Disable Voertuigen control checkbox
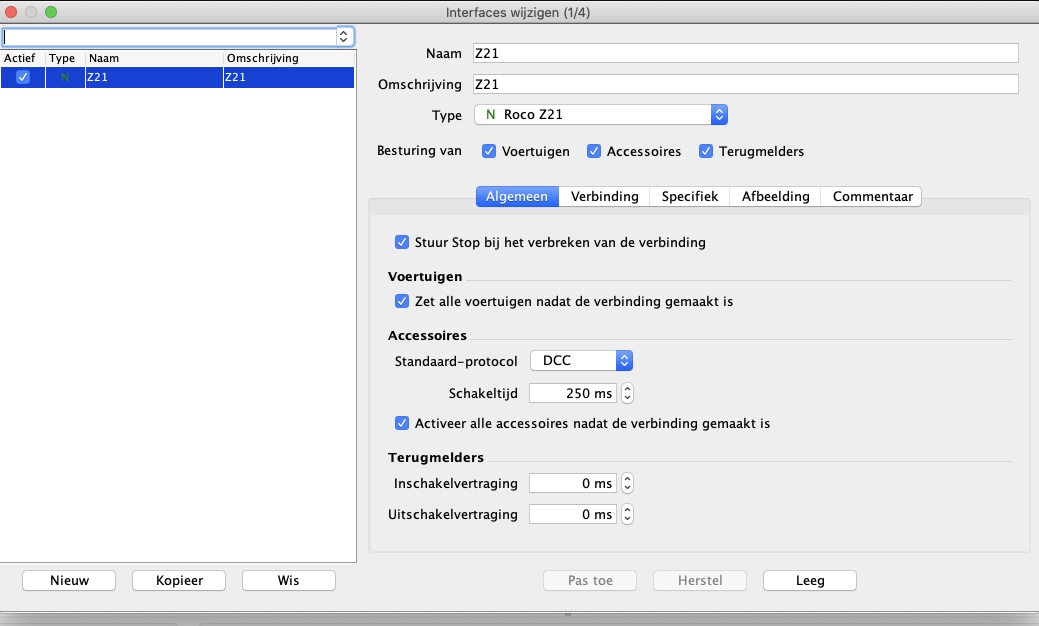Screen dimensions: 1039x626 489,152
